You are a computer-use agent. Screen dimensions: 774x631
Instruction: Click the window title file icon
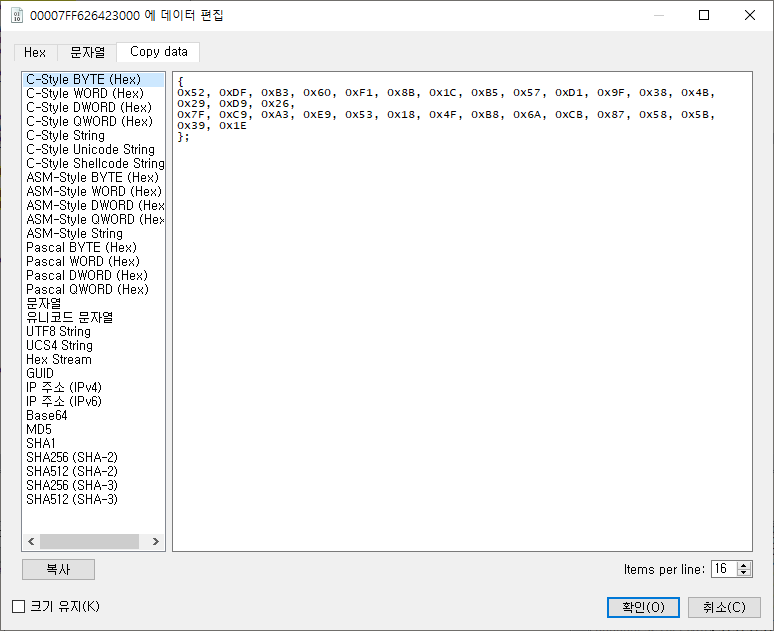[17, 15]
